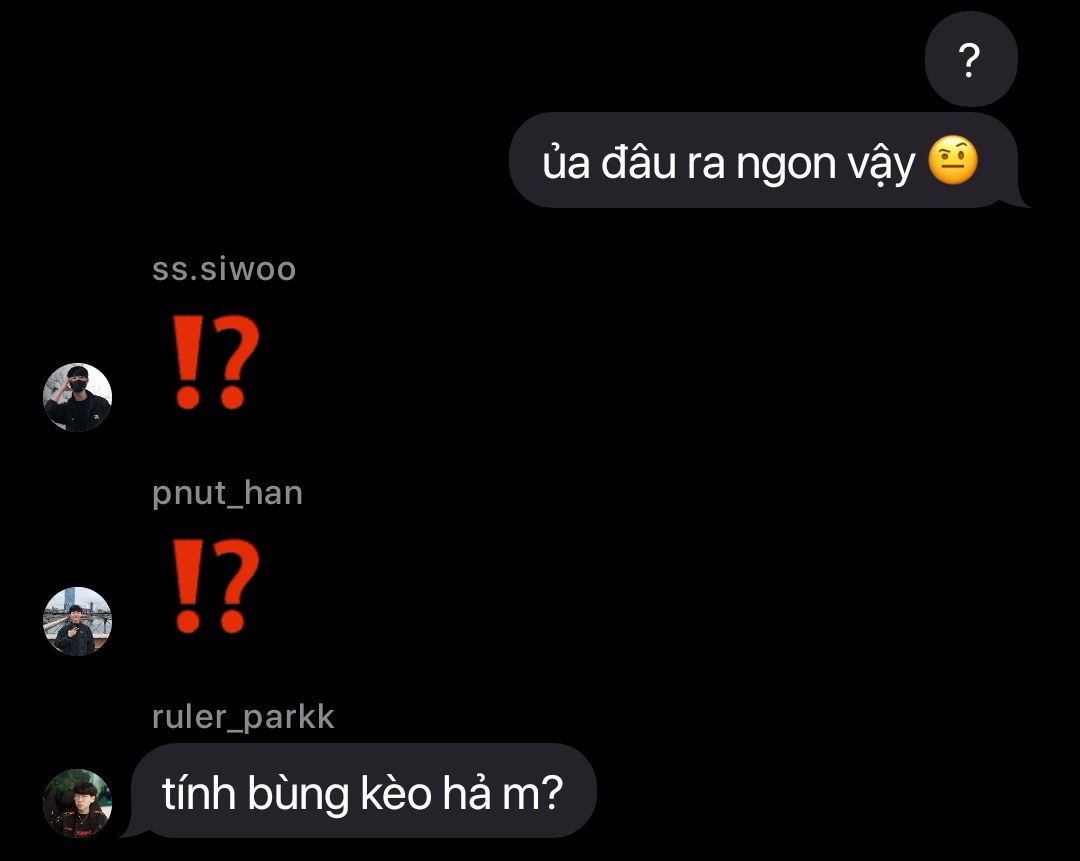The height and width of the screenshot is (861, 1080).
Task: Open pnut_han's profile avatar
Action: 77,621
